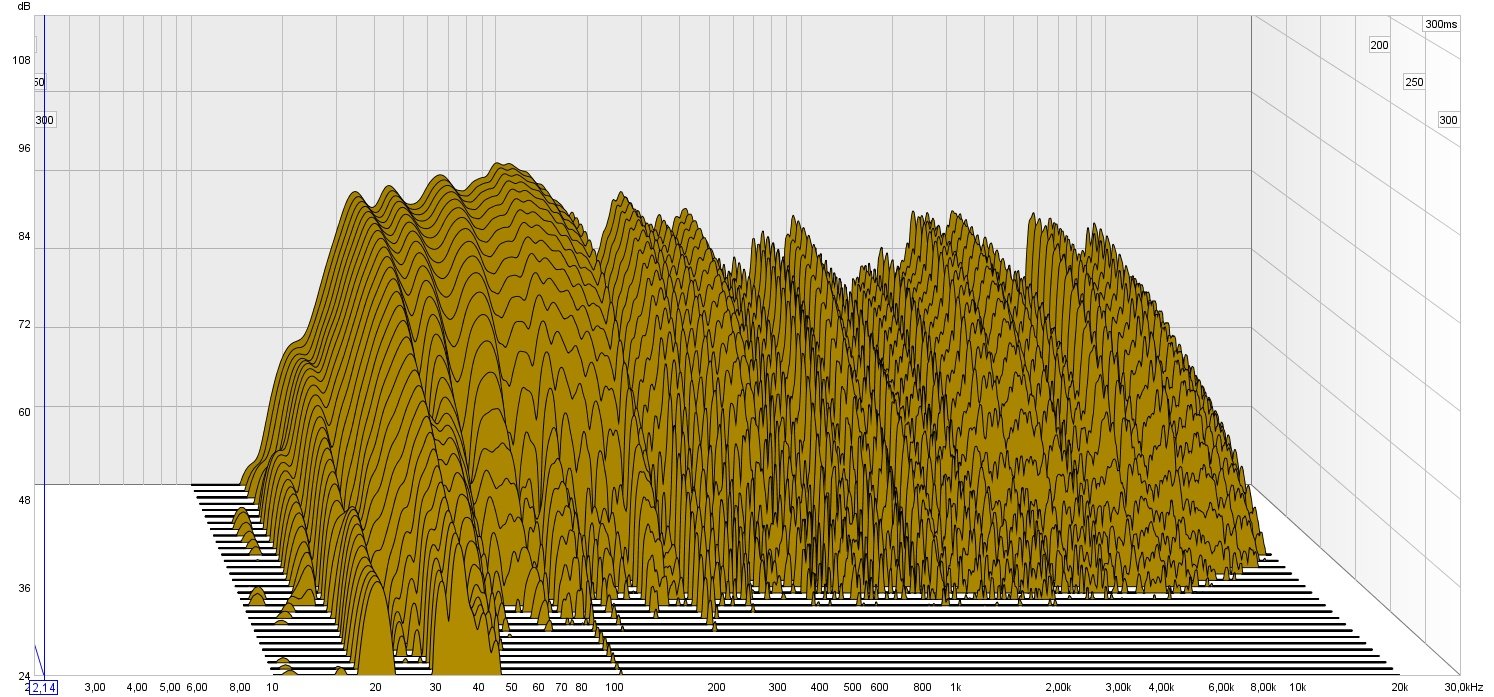Click the 250 time axis label
The image size is (1494, 697).
tap(1413, 82)
